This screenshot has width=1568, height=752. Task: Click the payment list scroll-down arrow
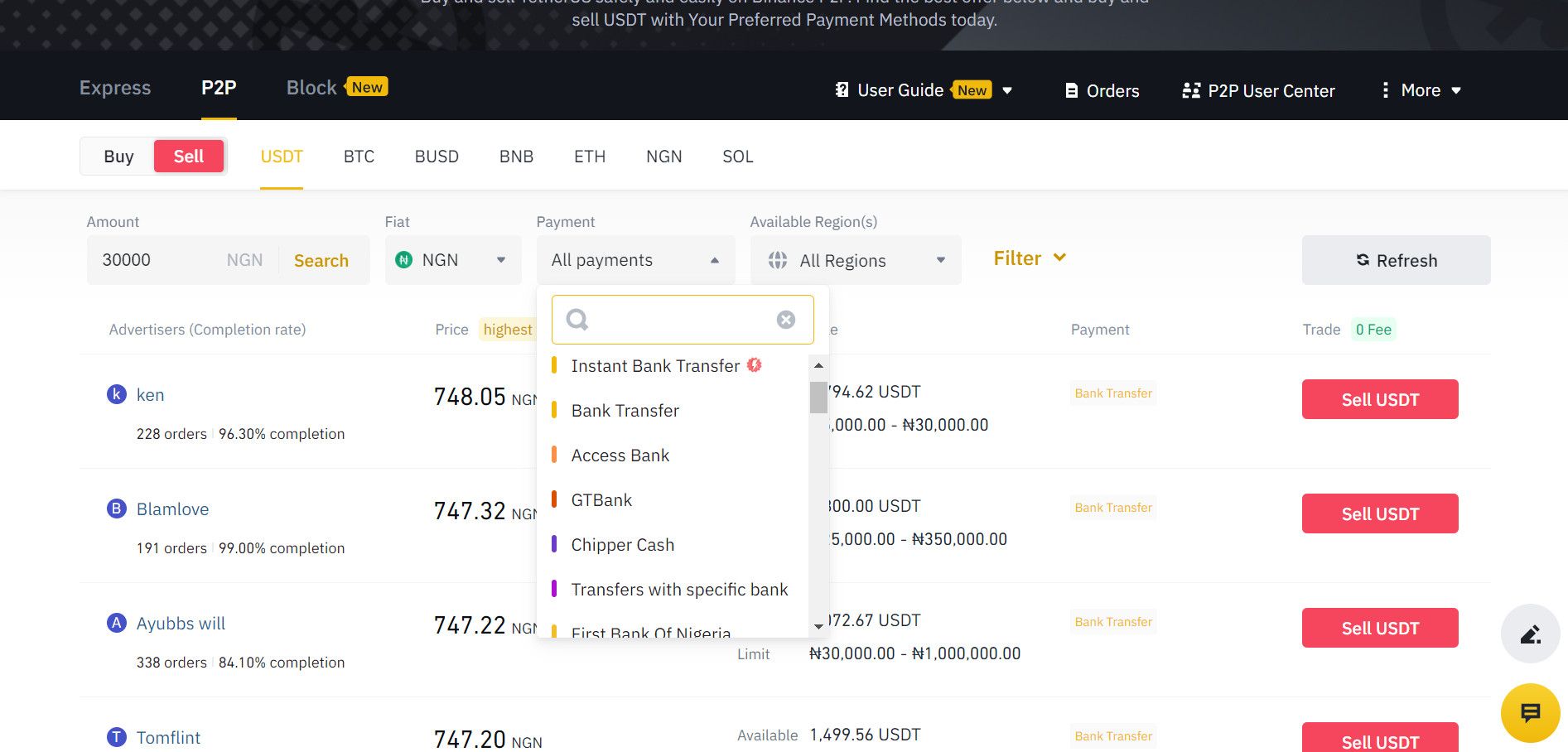[x=818, y=626]
